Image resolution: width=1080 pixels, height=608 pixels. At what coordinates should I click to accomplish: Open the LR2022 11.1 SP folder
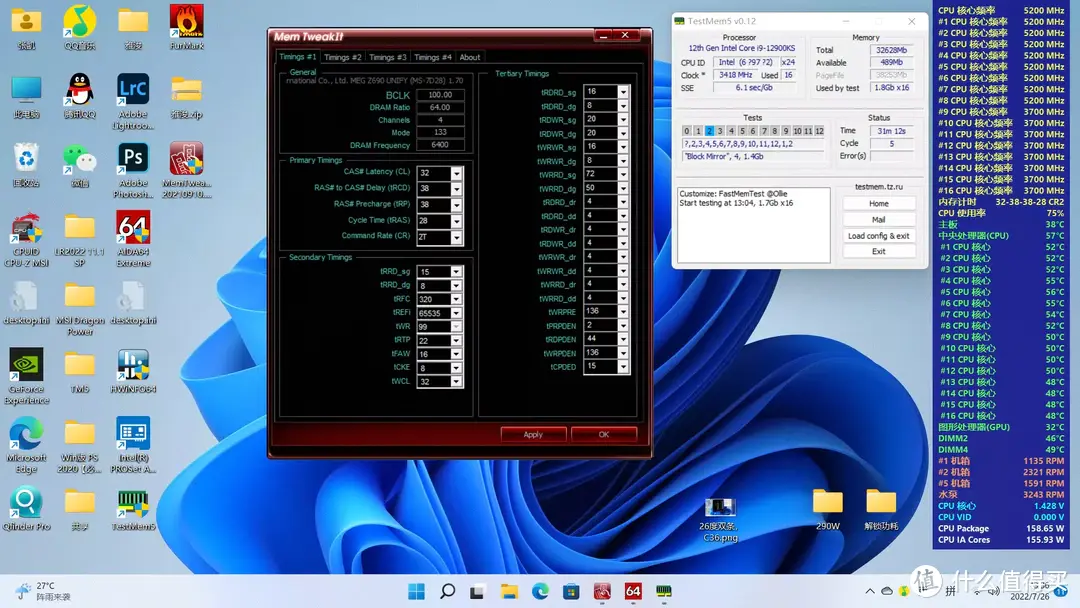coord(79,239)
